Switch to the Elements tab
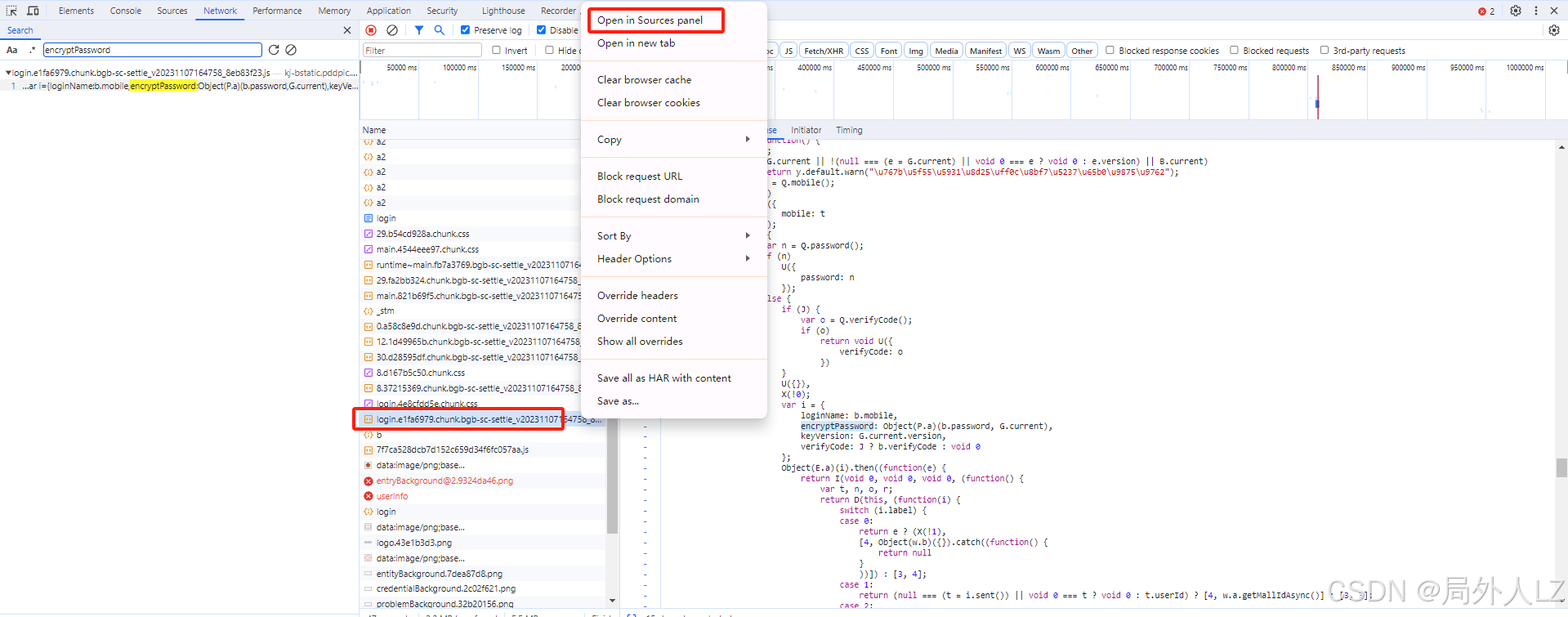The width and height of the screenshot is (1568, 617). point(76,11)
